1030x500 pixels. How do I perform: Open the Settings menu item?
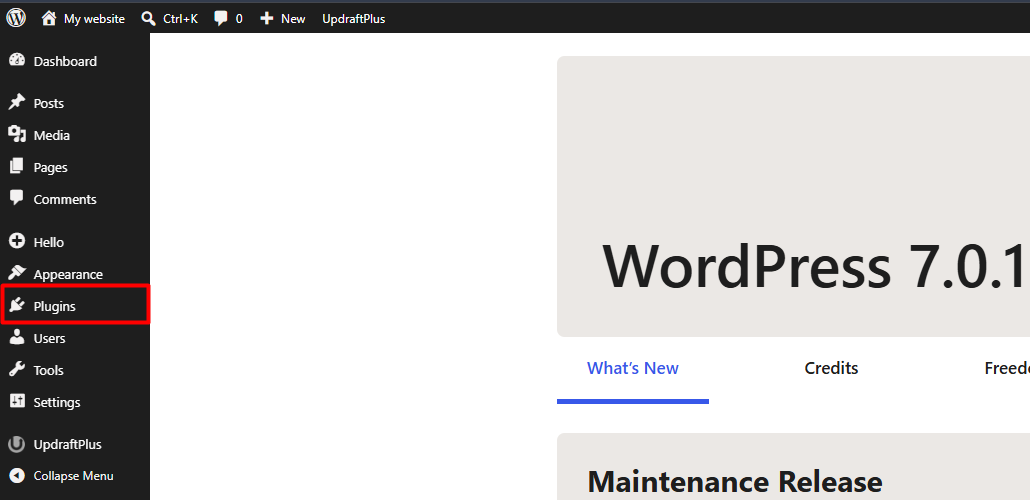[x=75, y=402]
